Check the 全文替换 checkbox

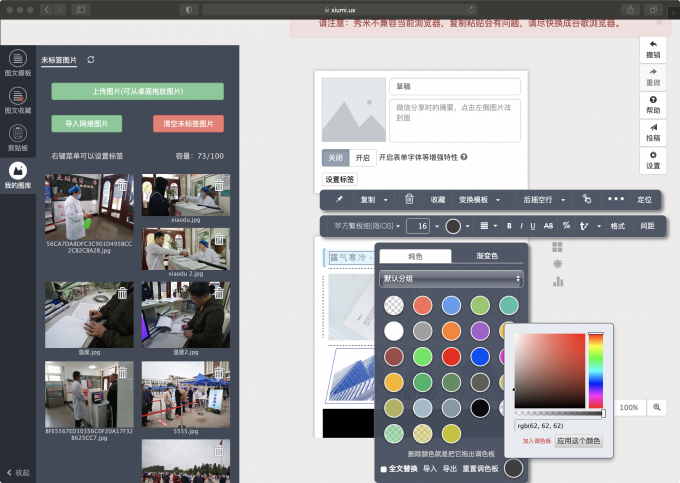[x=384, y=468]
